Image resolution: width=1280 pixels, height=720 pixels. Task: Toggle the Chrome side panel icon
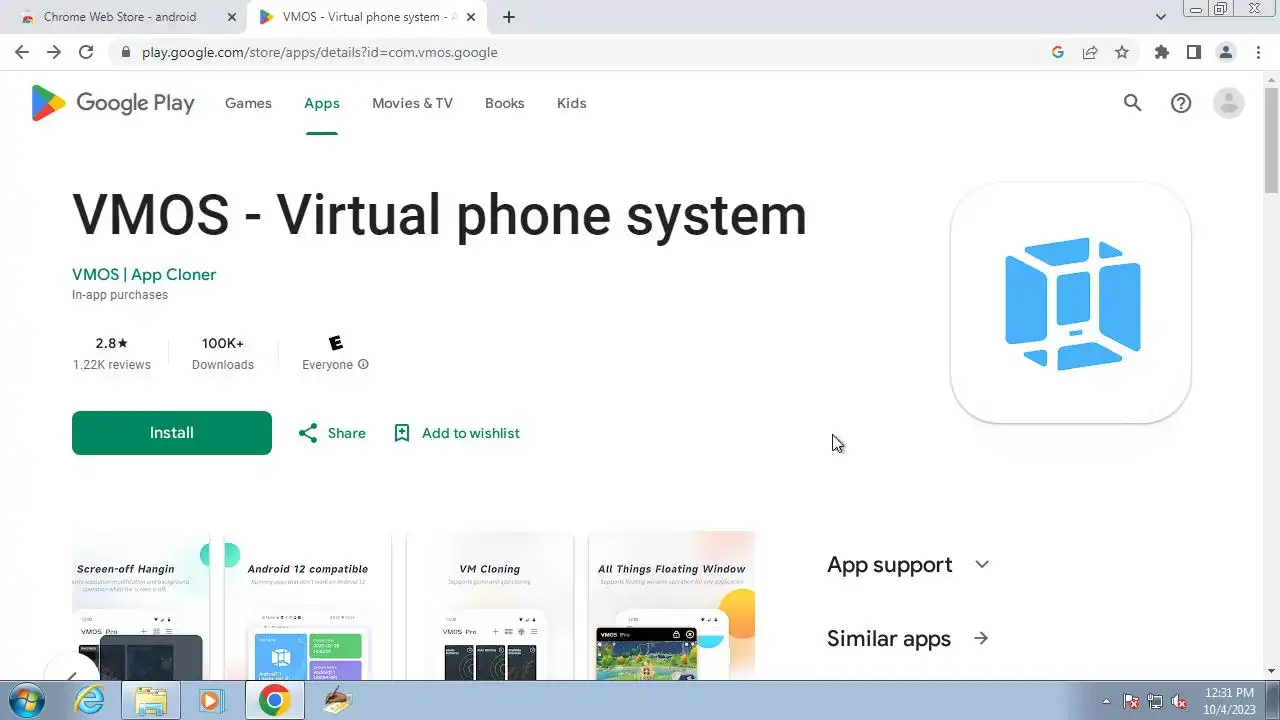point(1193,52)
